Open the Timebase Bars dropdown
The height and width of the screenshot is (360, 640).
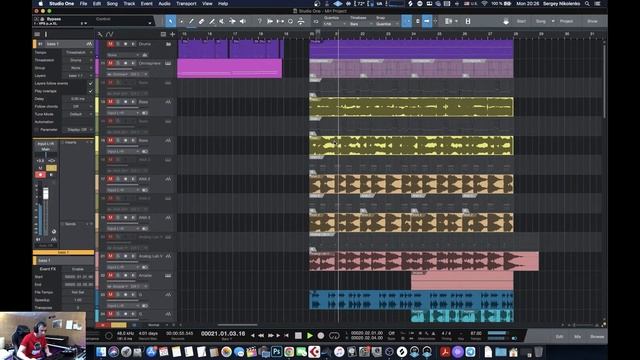359,24
